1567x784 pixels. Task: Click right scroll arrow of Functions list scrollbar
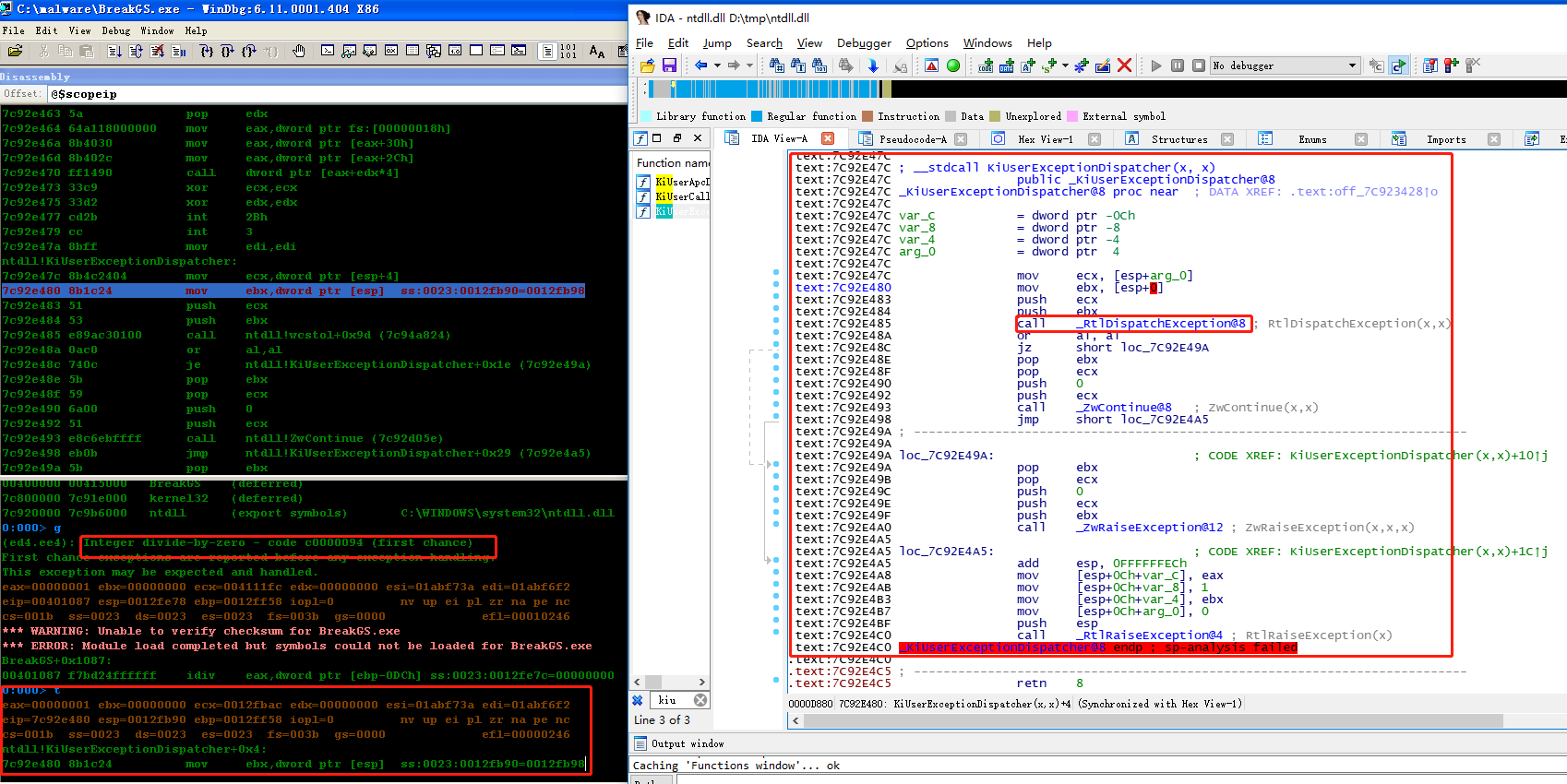[x=702, y=682]
